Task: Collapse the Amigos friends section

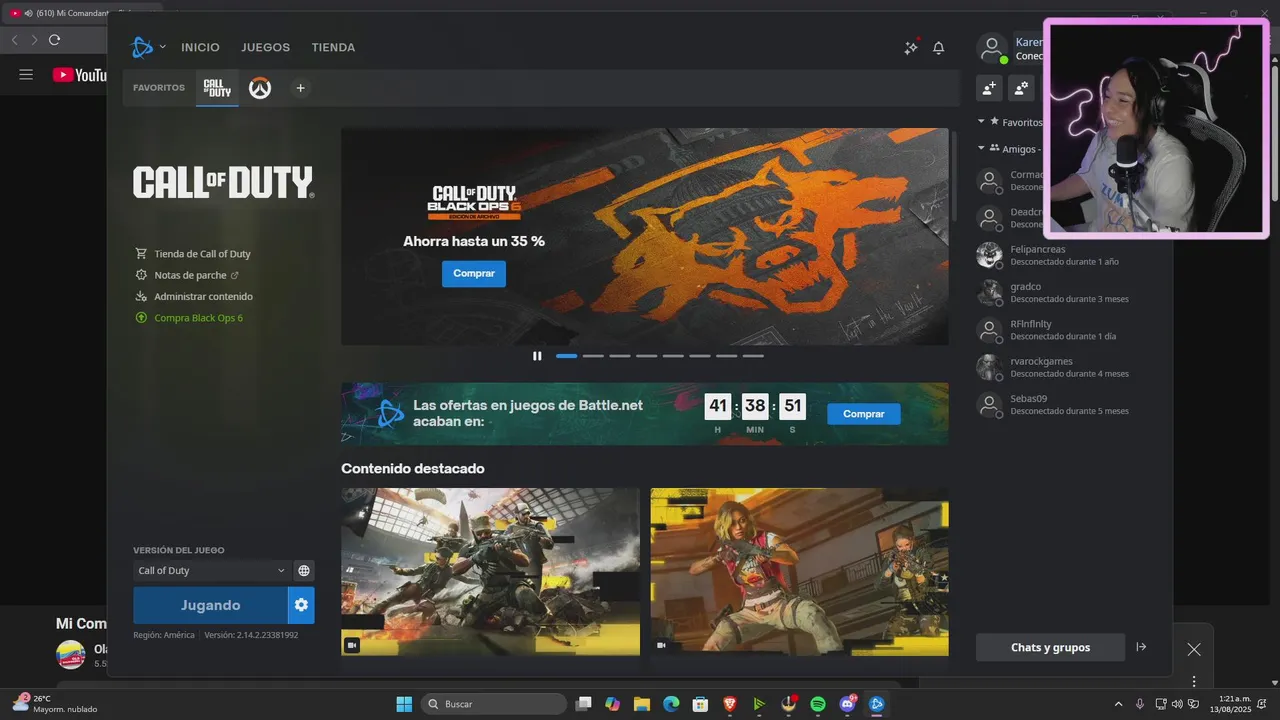Action: tap(982, 149)
